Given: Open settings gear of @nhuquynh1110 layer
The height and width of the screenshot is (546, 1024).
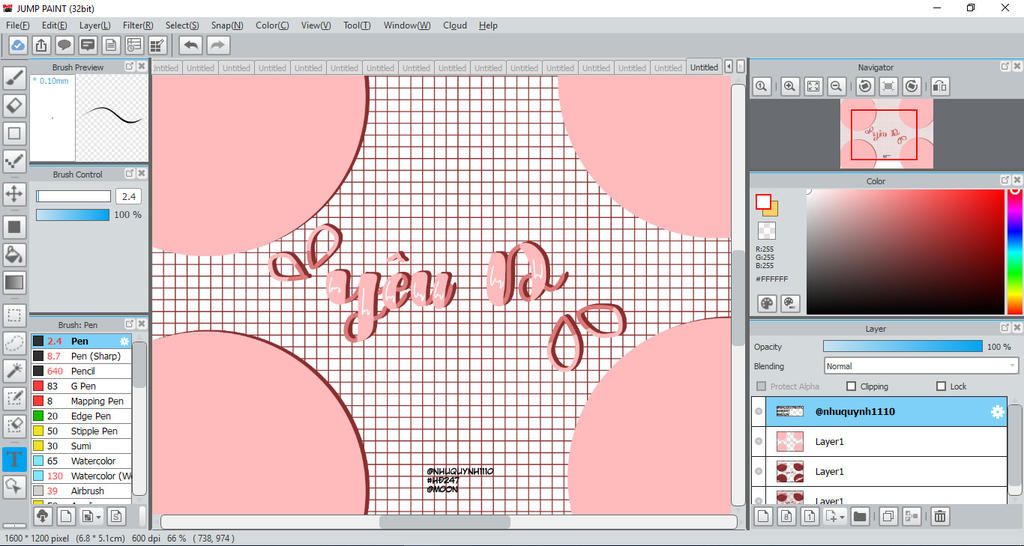Looking at the screenshot, I should coord(997,411).
